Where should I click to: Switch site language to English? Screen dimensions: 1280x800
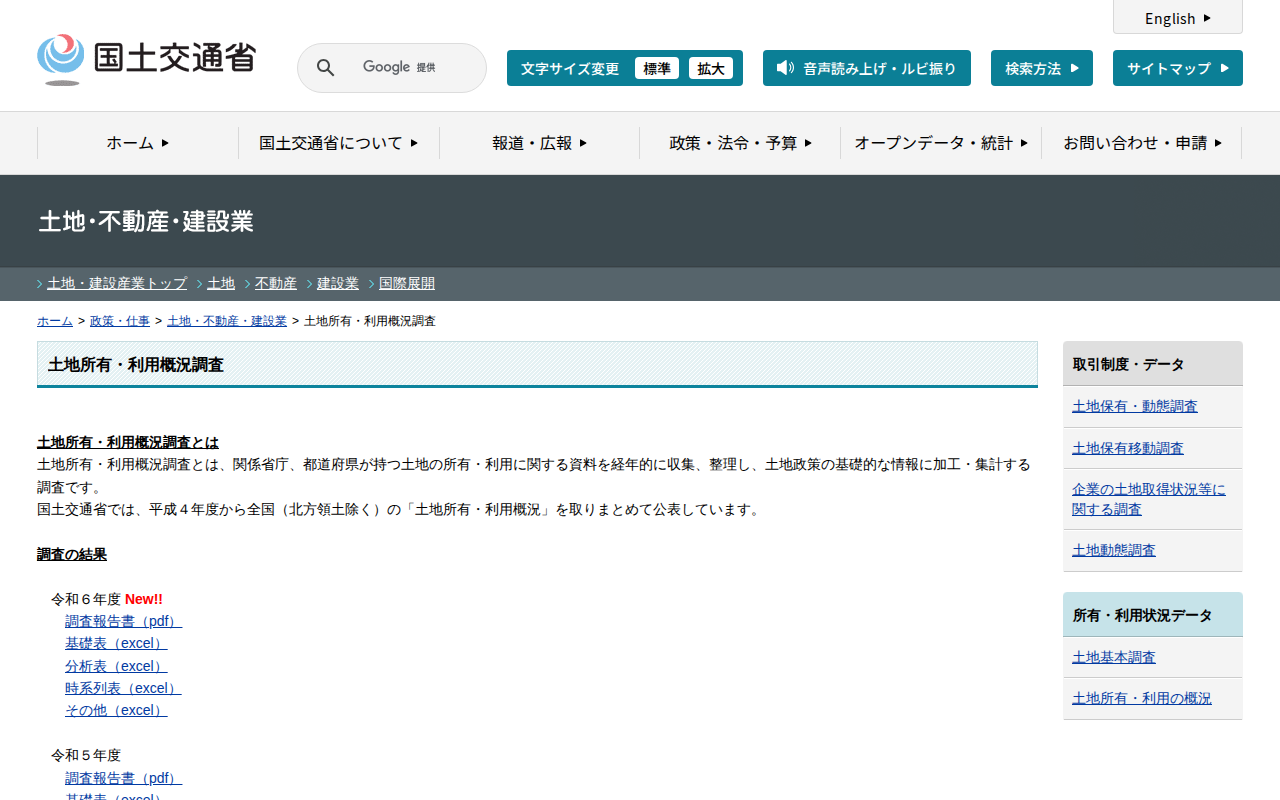pos(1177,18)
